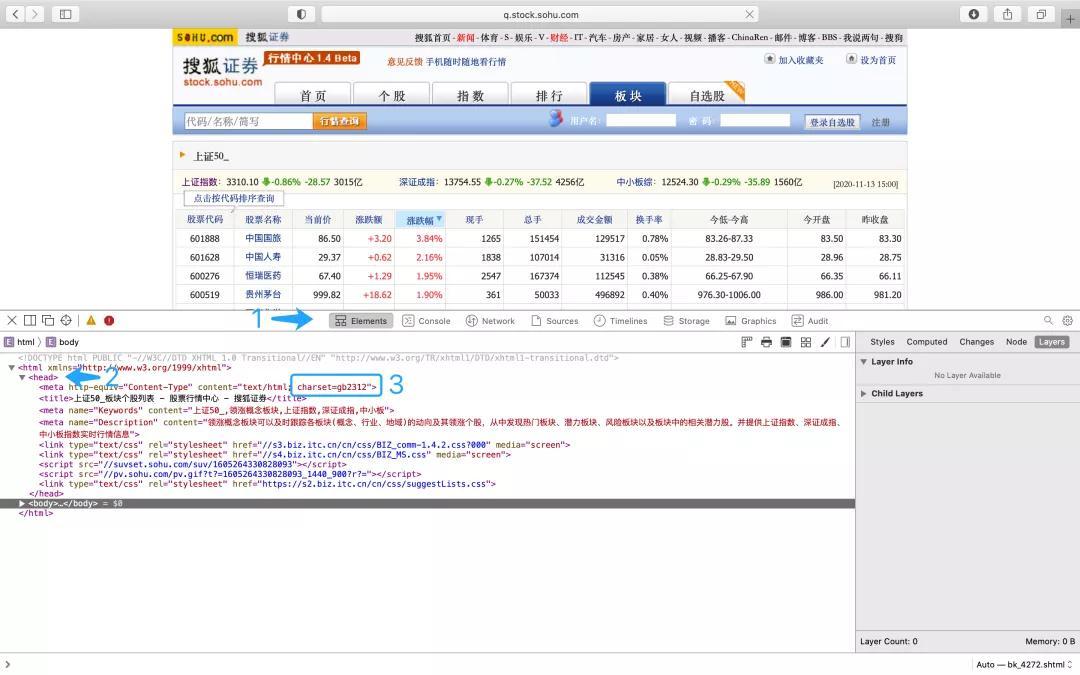Click the yellow warning triangle icon
The height and width of the screenshot is (675, 1080).
coord(90,320)
